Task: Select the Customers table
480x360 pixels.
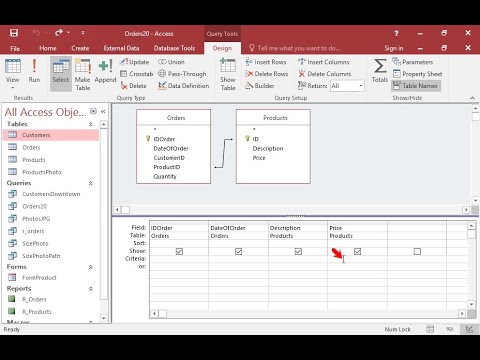Action: pos(51,135)
